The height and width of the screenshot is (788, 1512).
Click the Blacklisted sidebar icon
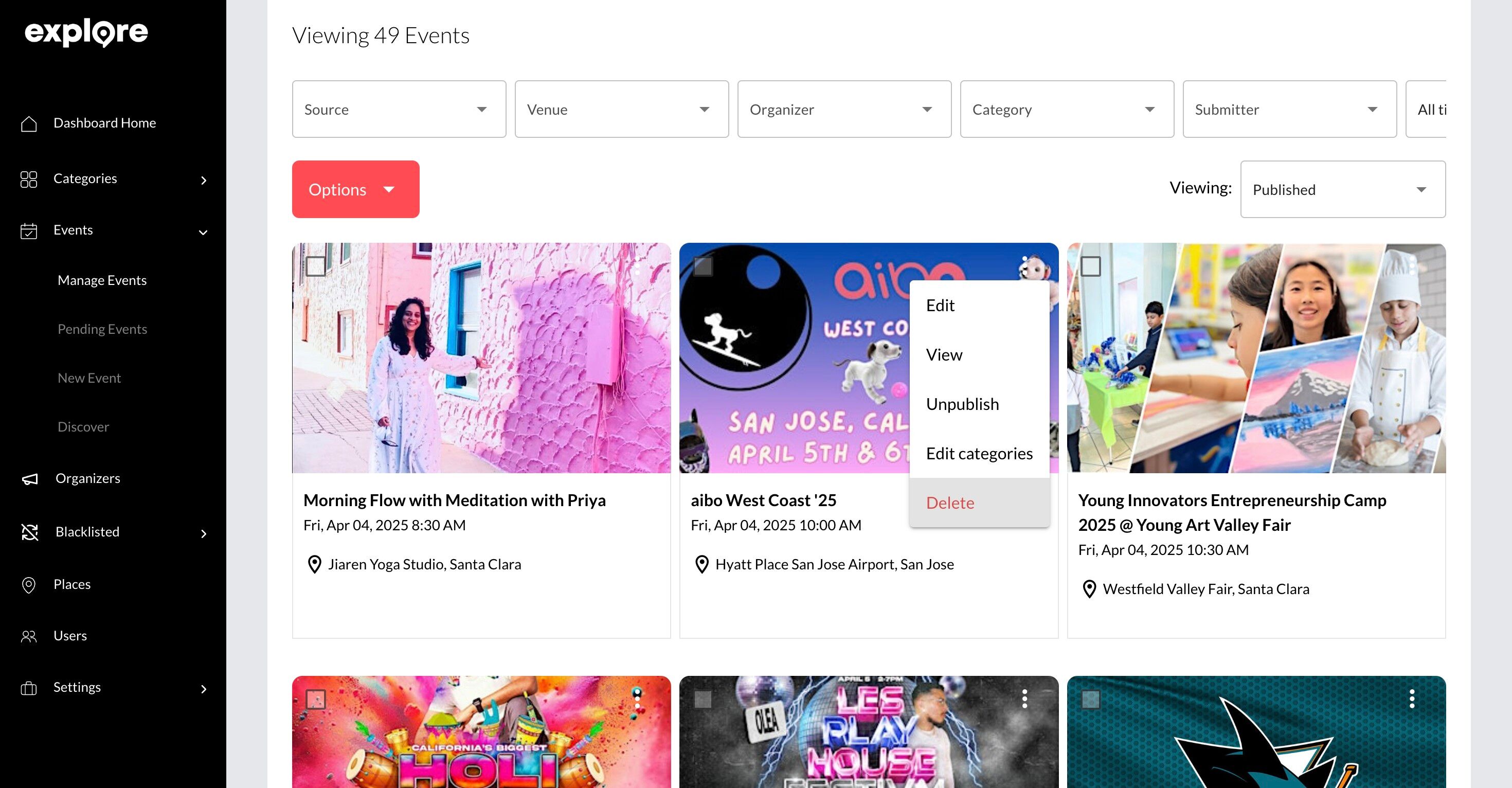pyautogui.click(x=30, y=532)
